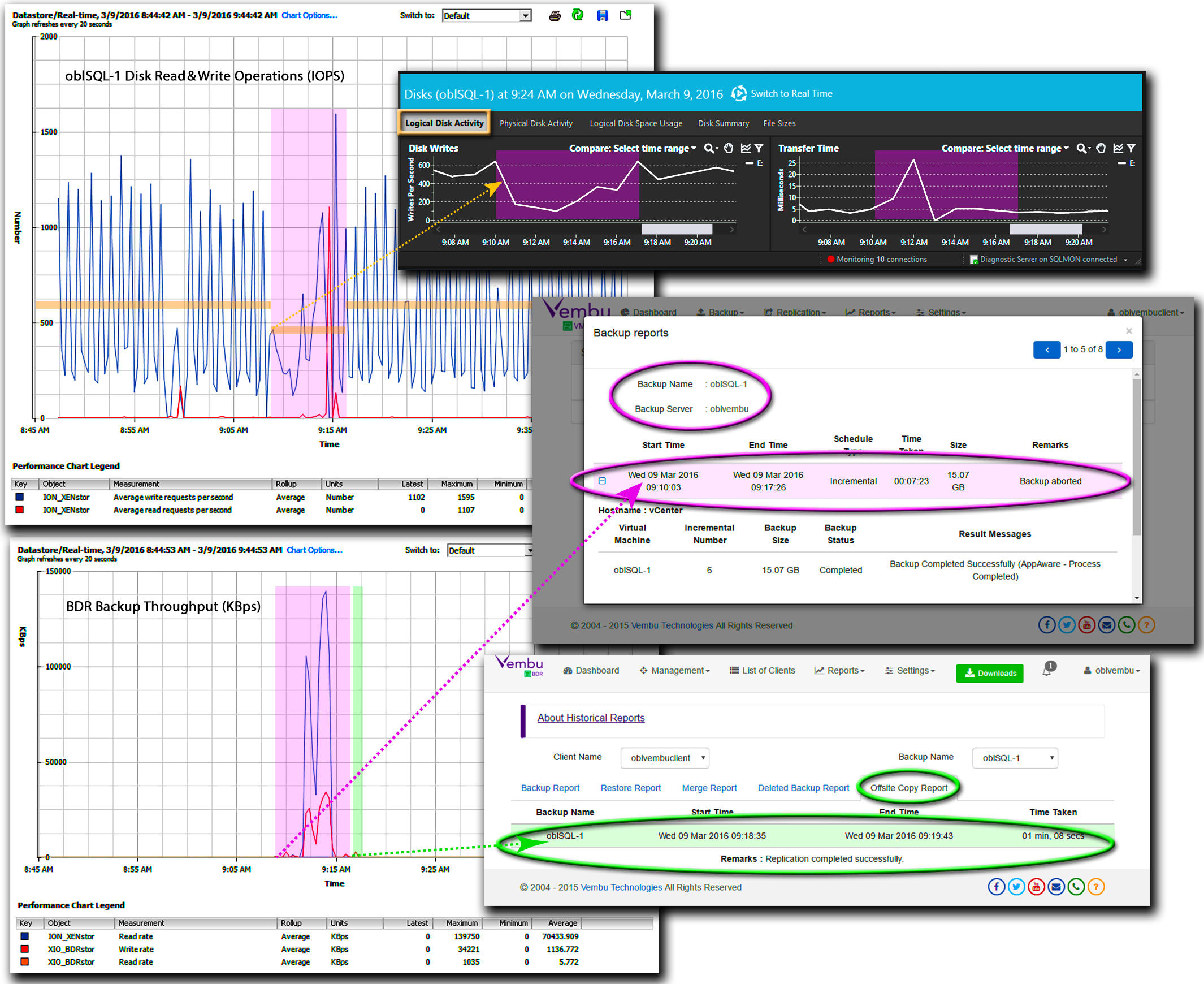Open the Backup Name oblSQL-1 dropdown

click(1015, 758)
